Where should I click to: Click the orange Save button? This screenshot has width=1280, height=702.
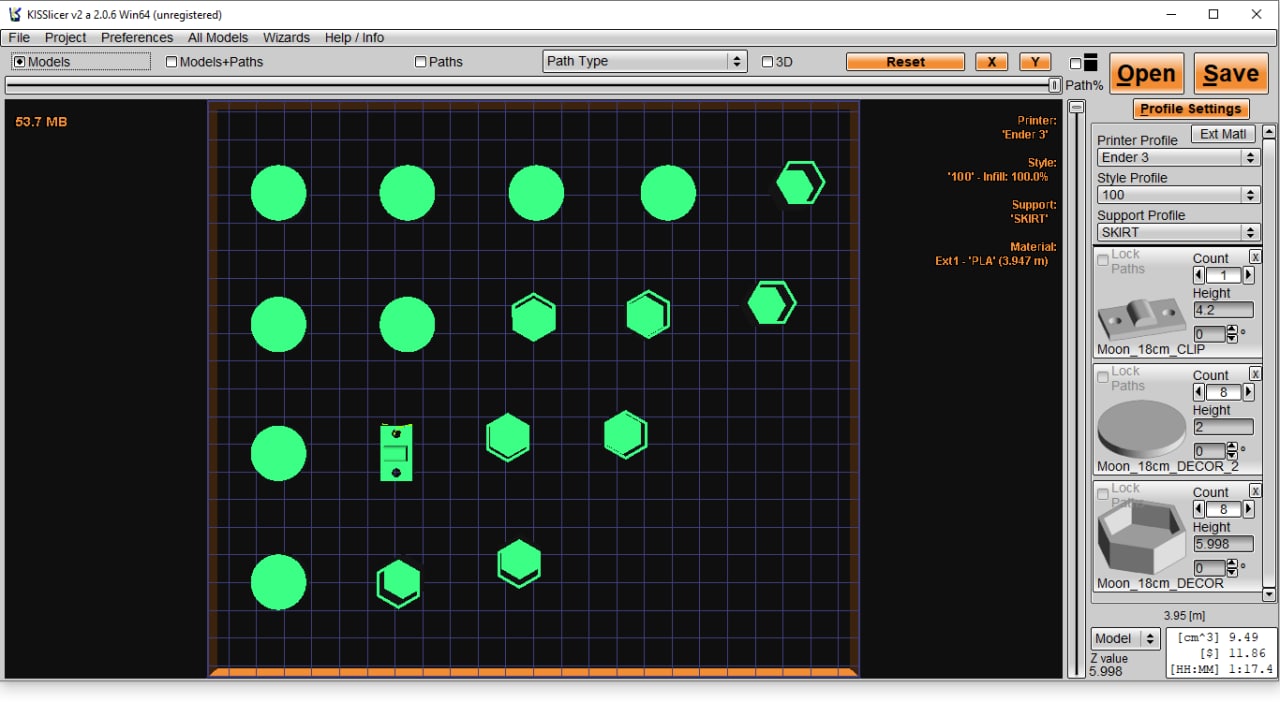tap(1231, 74)
